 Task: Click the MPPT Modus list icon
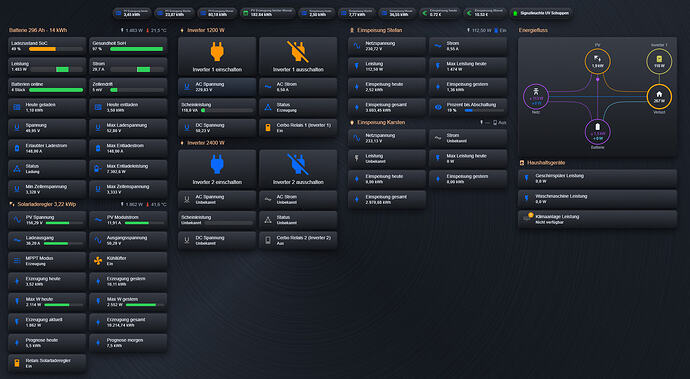17,261
